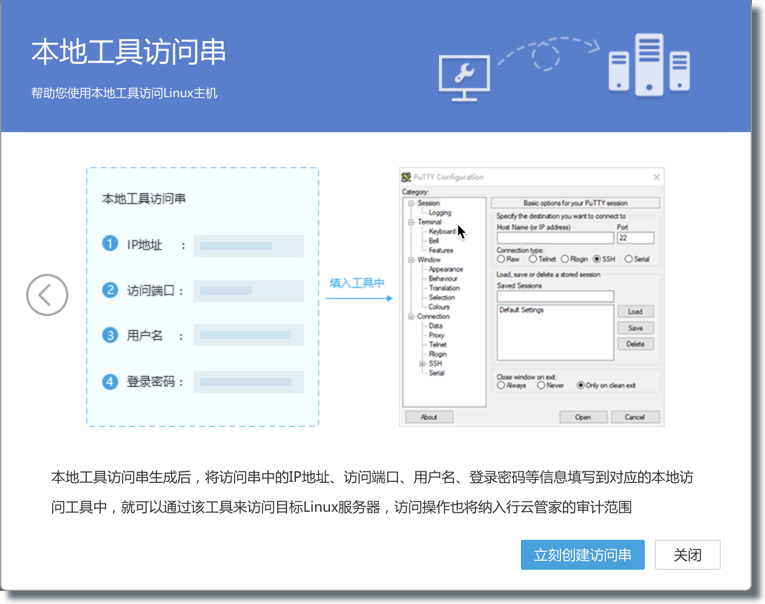
Task: Click the number 1 IP地址 step icon
Action: [110, 245]
